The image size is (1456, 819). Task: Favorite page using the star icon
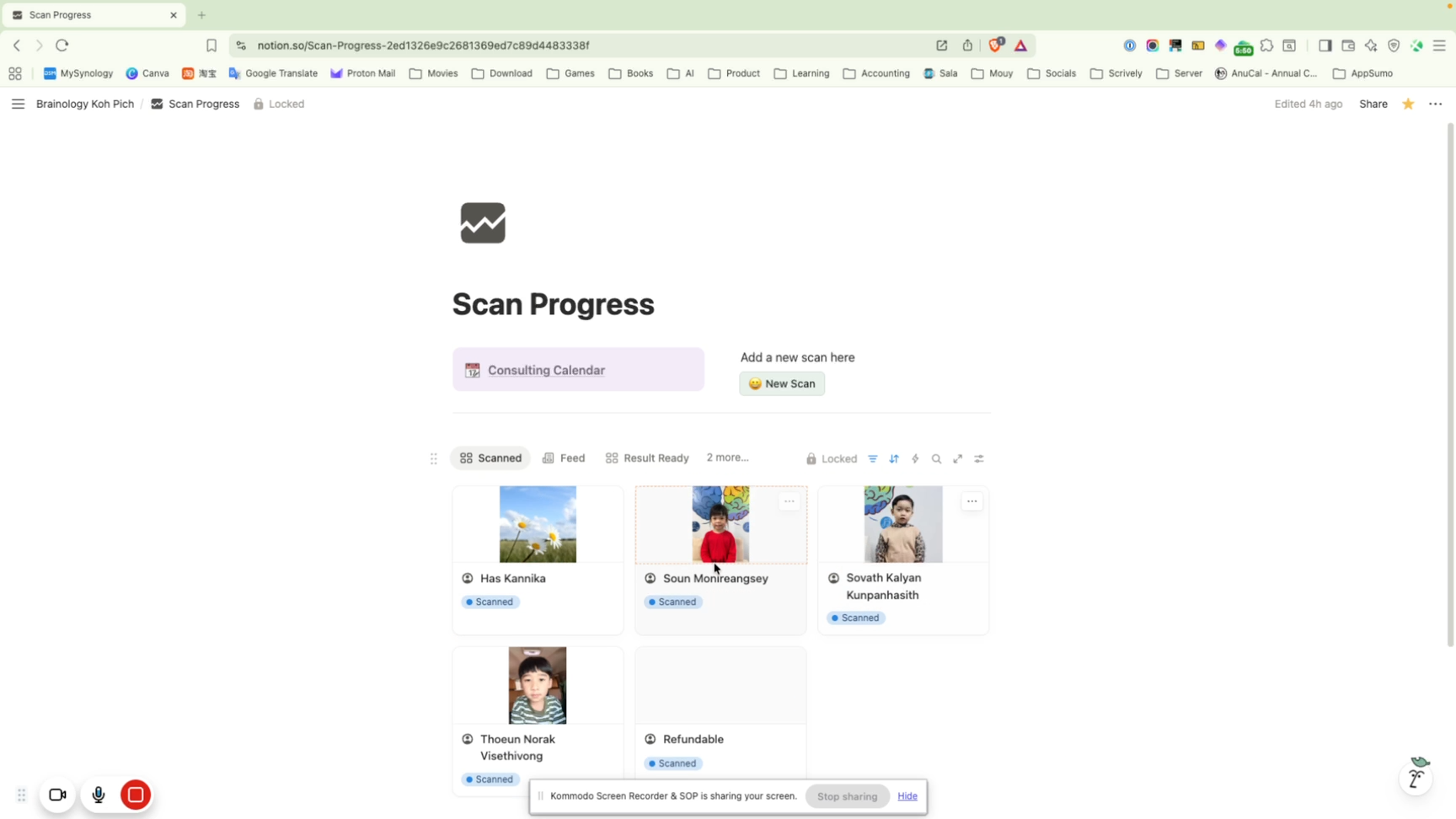point(1408,104)
